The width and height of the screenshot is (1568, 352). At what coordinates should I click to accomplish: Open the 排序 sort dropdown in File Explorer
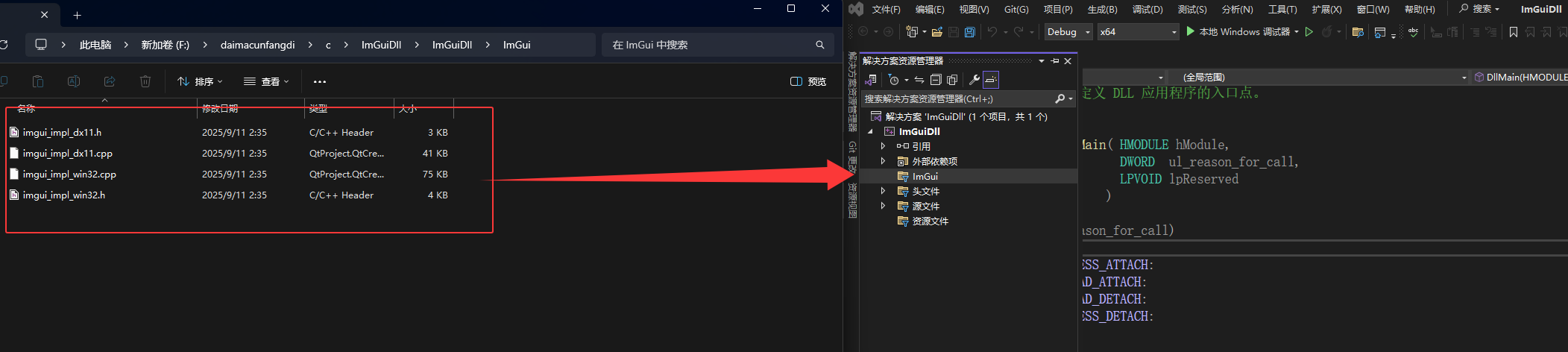click(x=201, y=81)
